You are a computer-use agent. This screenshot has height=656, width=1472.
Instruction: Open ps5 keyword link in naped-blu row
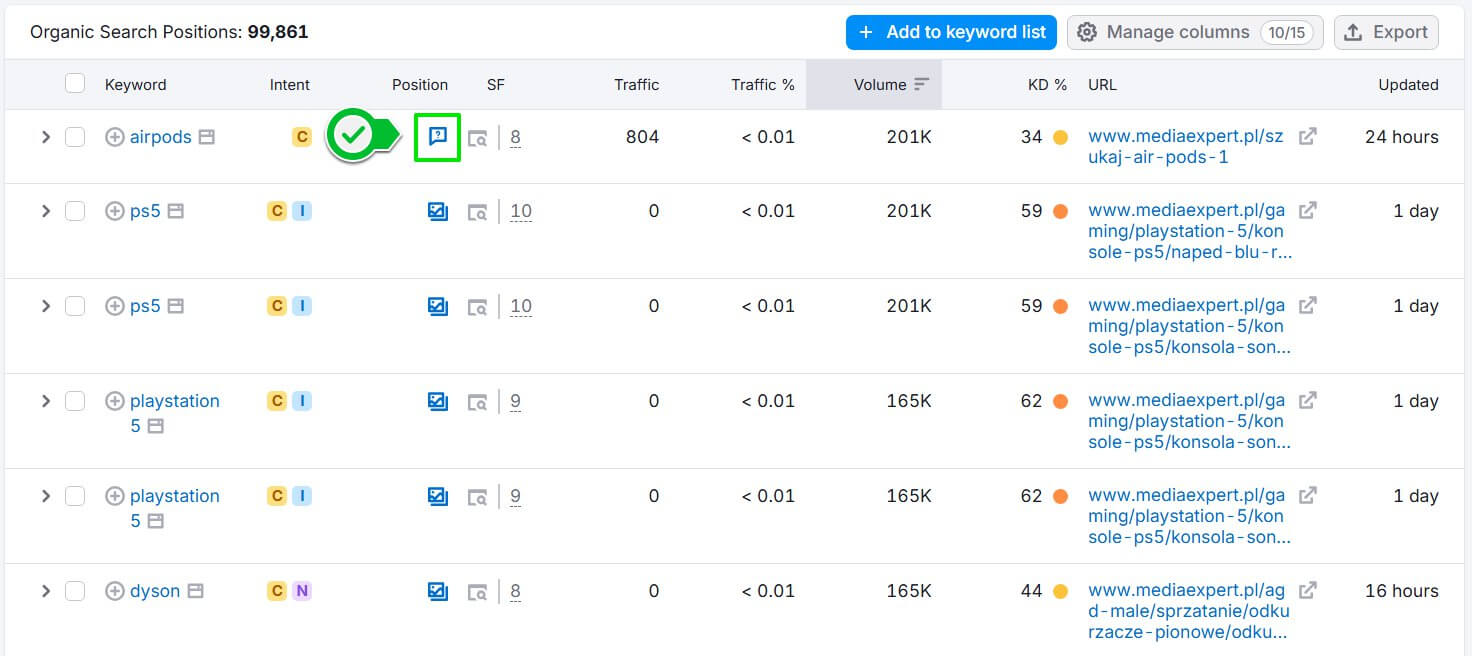[145, 211]
